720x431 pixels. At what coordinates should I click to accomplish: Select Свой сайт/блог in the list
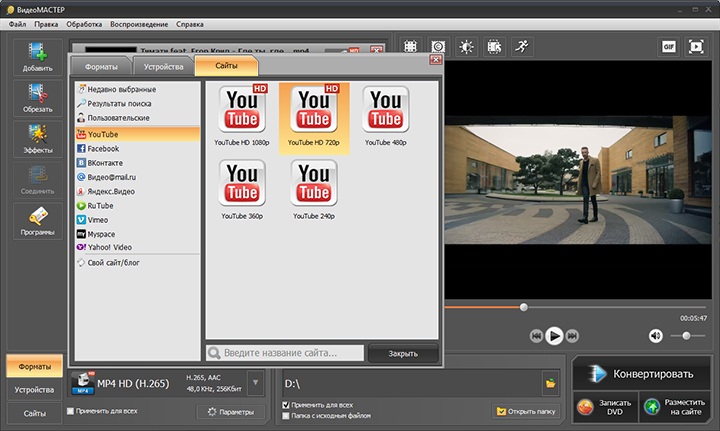click(138, 263)
